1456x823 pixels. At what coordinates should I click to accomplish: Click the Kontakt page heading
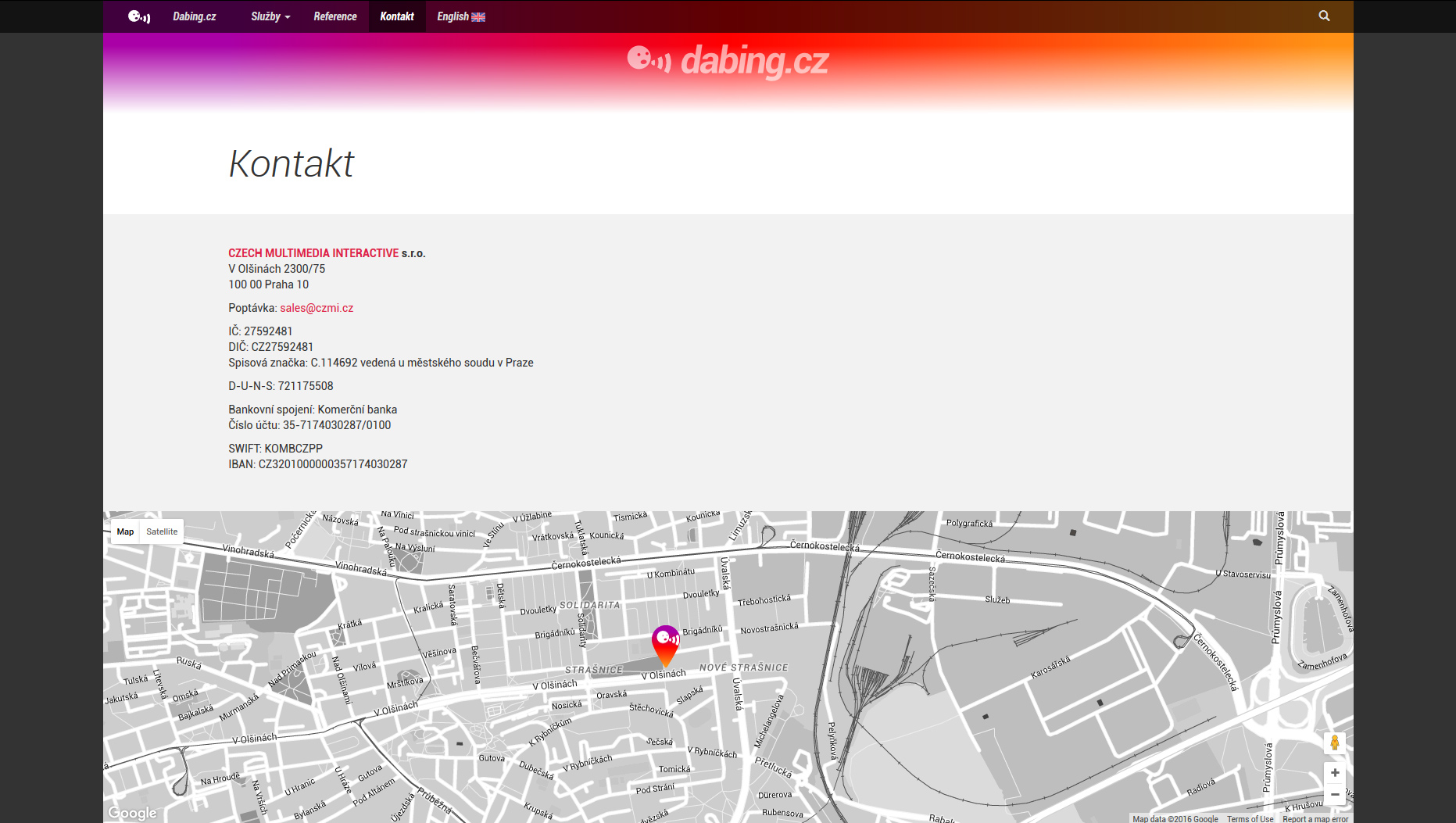pyautogui.click(x=292, y=163)
